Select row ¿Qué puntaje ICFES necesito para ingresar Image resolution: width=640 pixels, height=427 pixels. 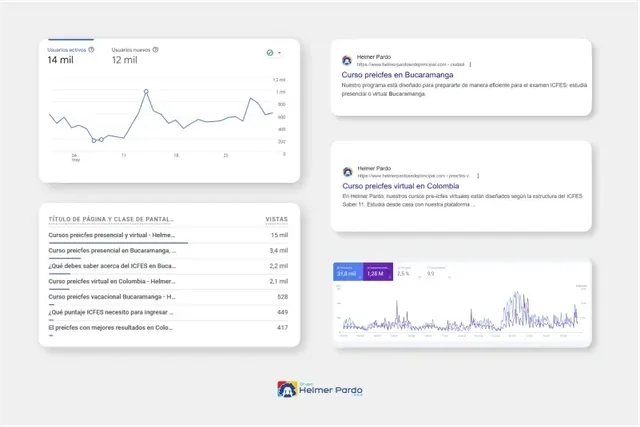point(168,313)
